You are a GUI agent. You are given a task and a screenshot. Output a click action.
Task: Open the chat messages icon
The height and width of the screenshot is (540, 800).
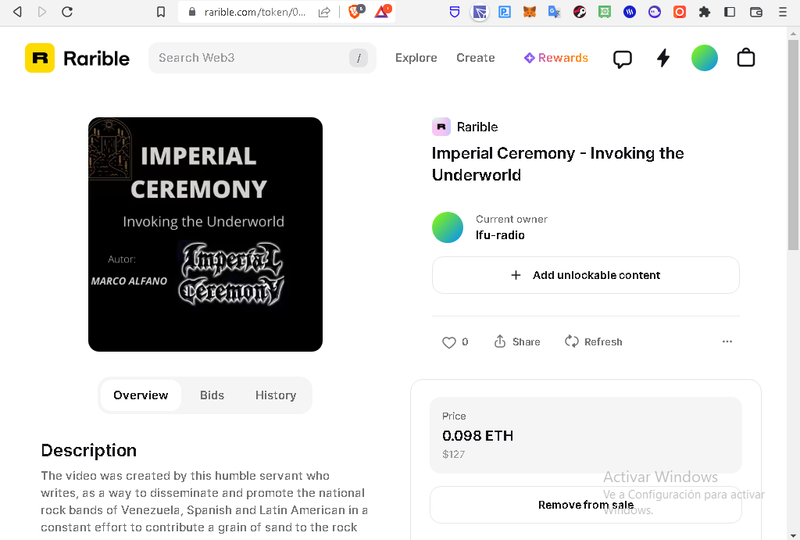click(622, 58)
